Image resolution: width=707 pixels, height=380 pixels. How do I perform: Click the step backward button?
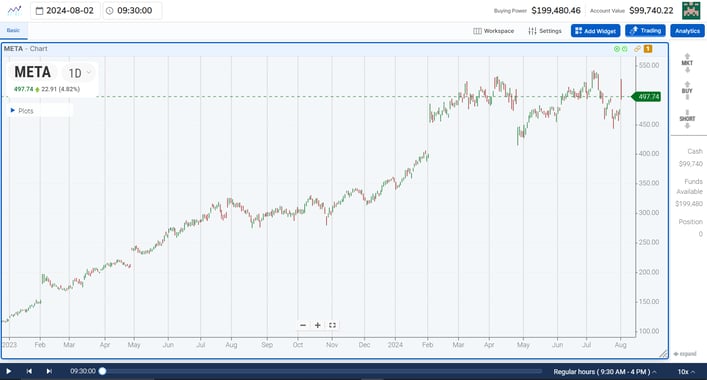pyautogui.click(x=29, y=371)
